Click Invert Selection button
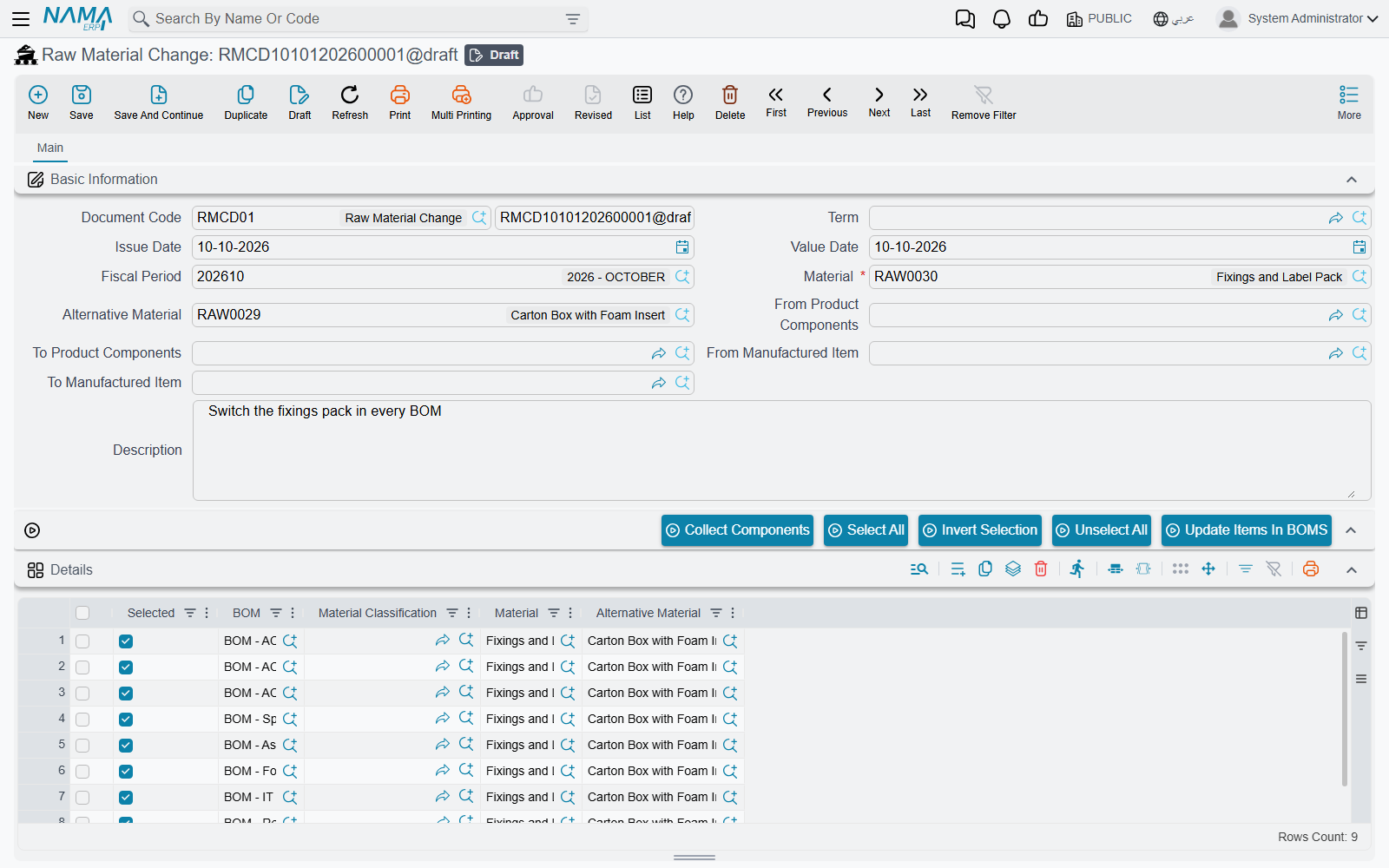 click(980, 530)
